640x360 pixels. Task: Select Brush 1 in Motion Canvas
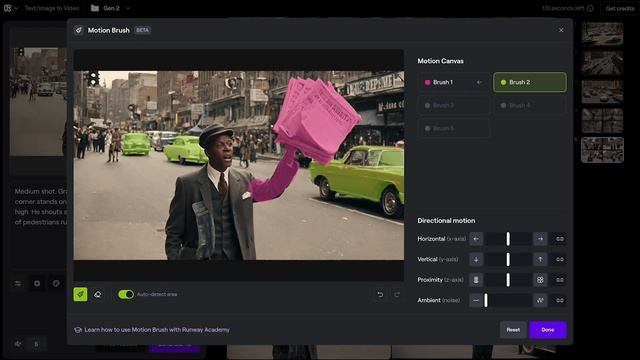(453, 82)
